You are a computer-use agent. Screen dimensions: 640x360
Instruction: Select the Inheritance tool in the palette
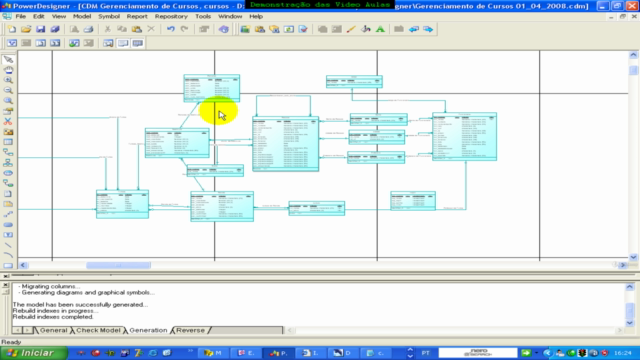click(8, 162)
